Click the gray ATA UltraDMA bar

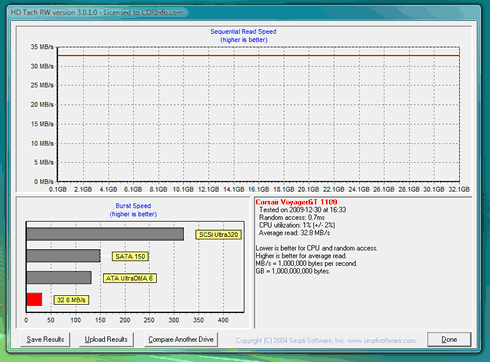59,278
